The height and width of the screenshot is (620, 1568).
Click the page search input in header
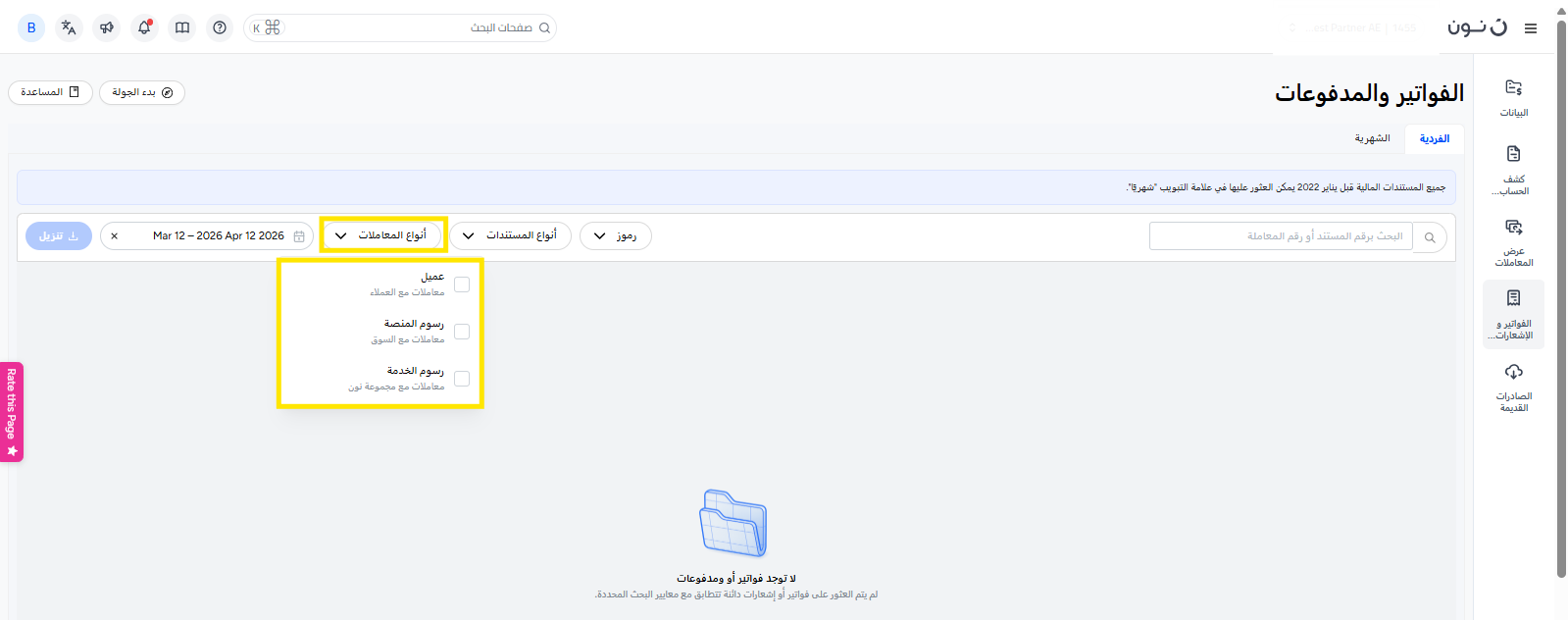point(400,27)
